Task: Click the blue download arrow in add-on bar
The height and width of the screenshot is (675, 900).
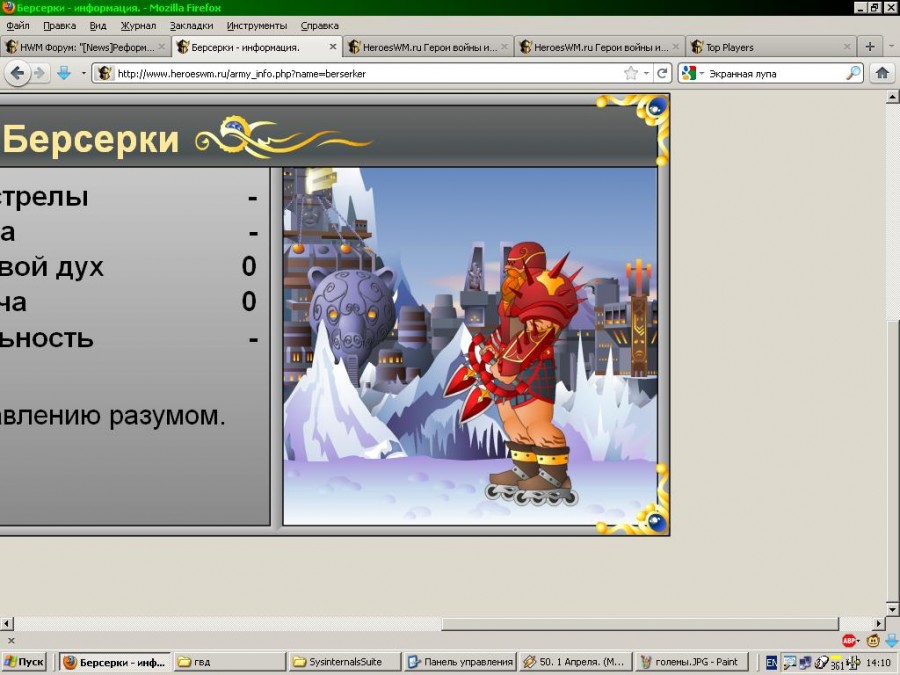Action: [x=891, y=641]
